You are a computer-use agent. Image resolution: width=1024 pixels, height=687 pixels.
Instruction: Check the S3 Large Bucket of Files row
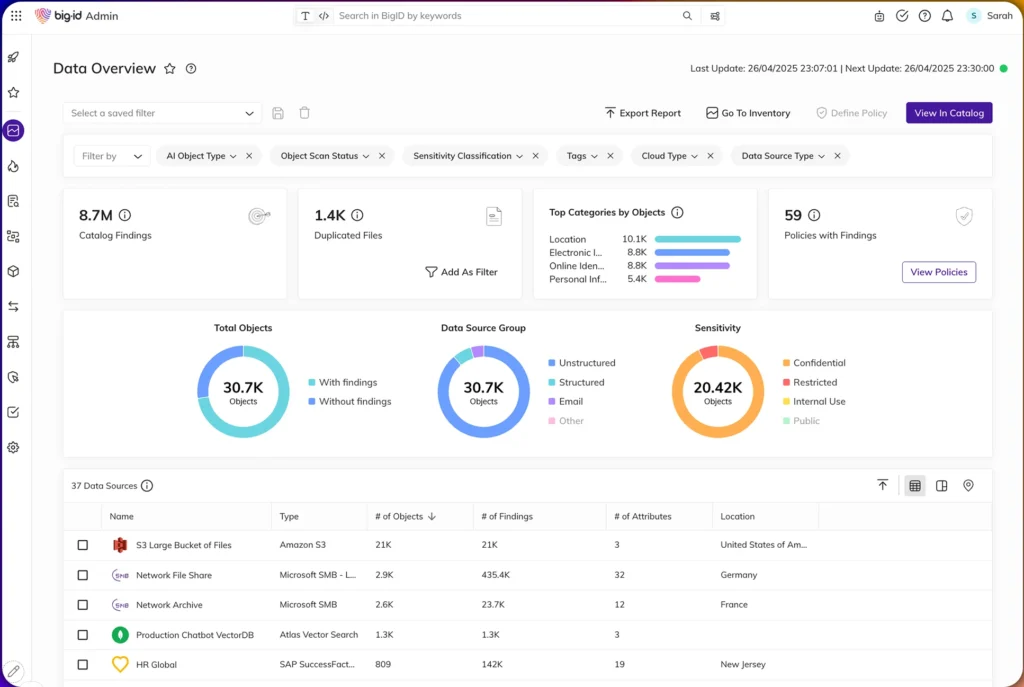[82, 545]
